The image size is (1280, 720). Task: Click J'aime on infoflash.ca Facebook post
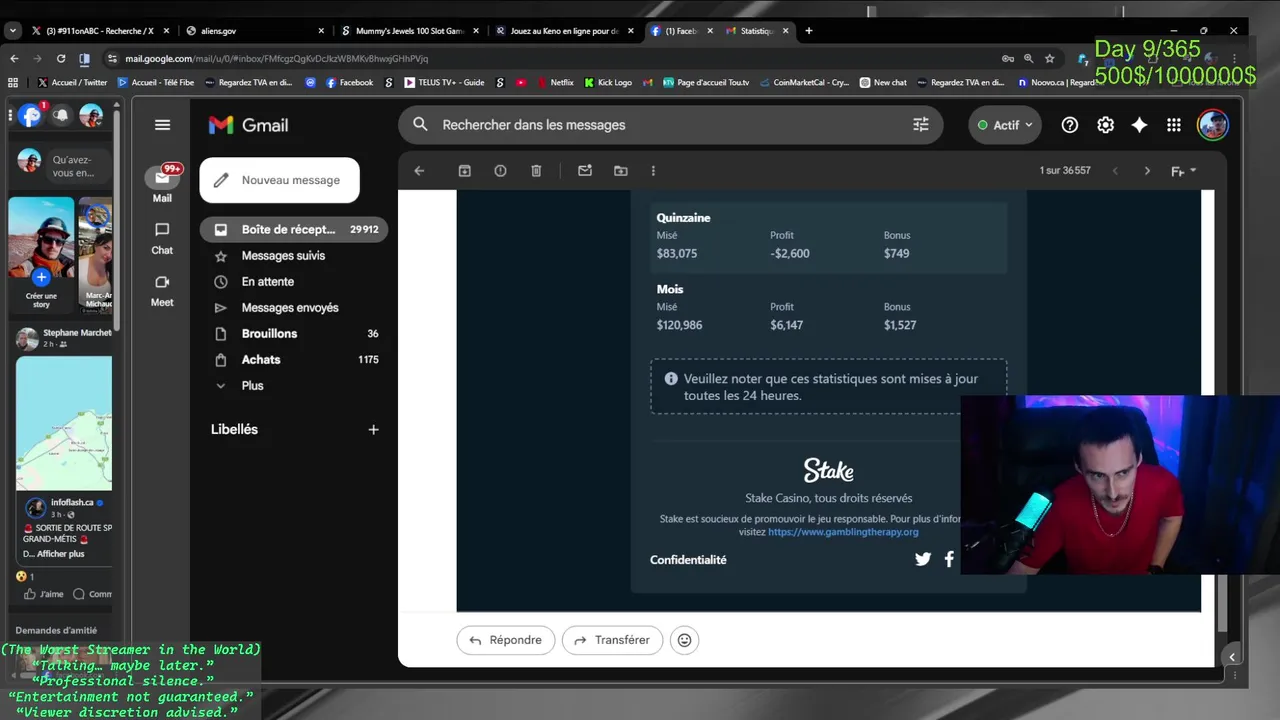click(x=44, y=594)
